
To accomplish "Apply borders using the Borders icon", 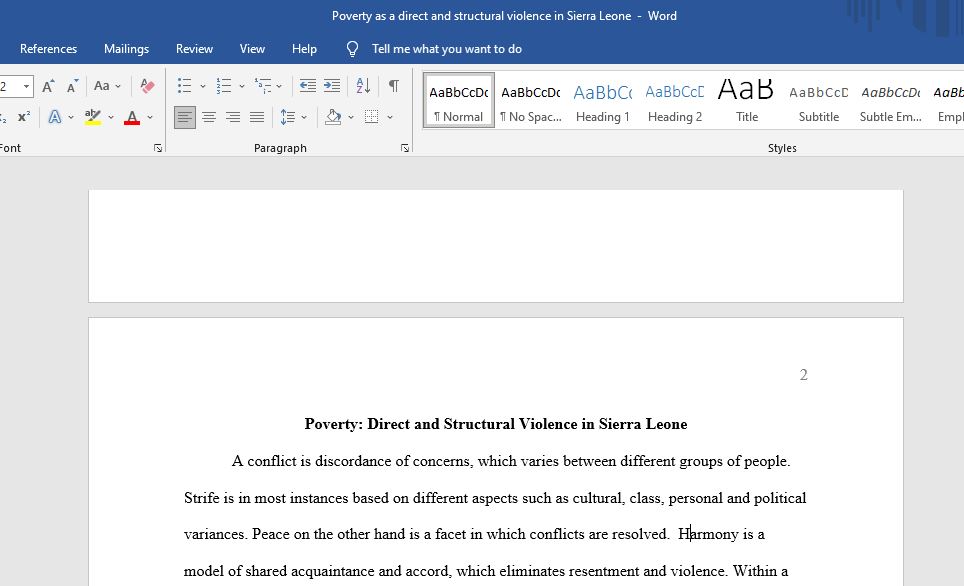I will 371,117.
